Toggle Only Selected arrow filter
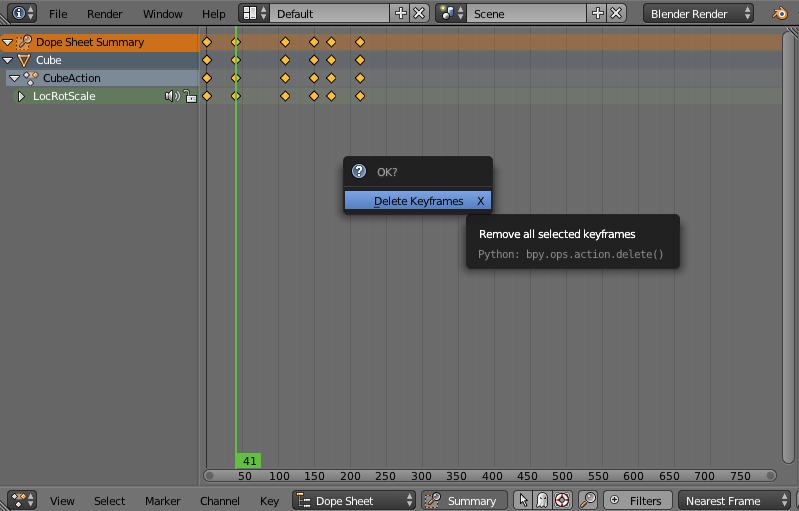The width and height of the screenshot is (799, 511). tap(523, 500)
